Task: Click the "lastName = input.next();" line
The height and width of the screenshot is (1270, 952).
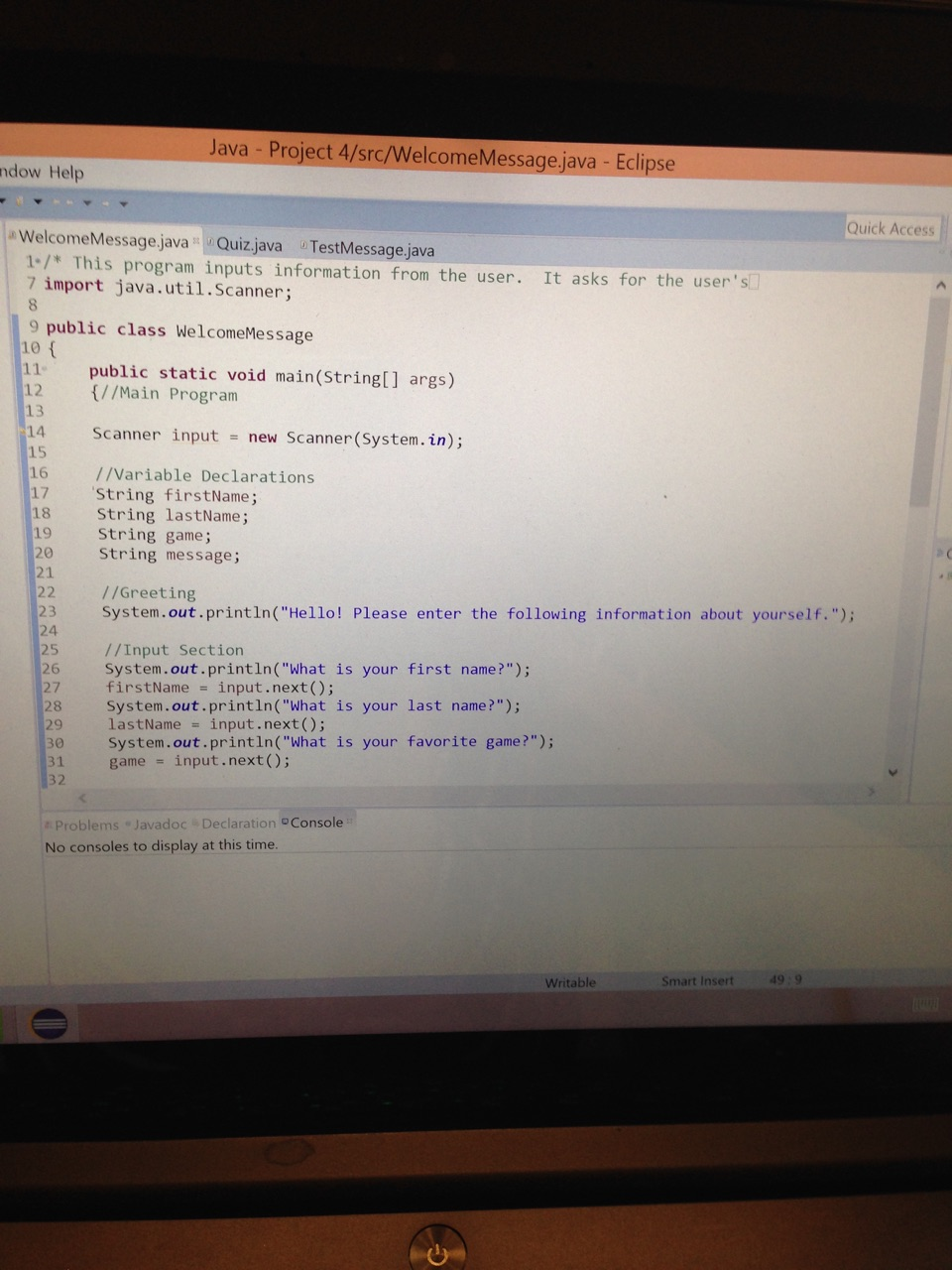Action: (216, 723)
